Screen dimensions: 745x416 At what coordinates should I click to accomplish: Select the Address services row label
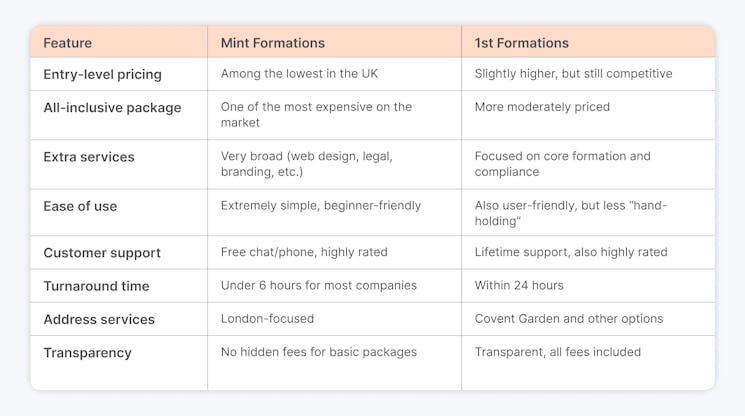pos(99,319)
